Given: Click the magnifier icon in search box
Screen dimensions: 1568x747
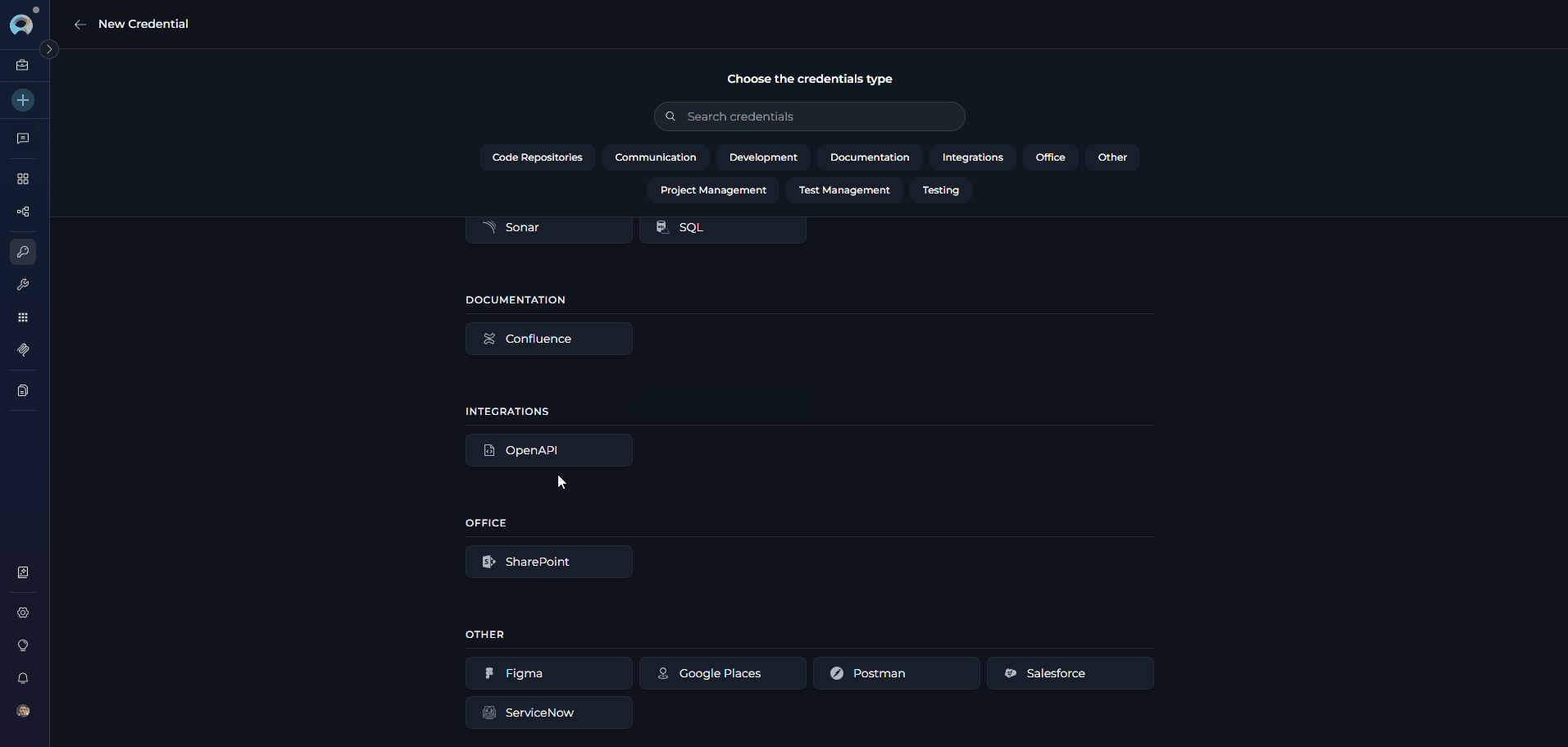Looking at the screenshot, I should (670, 116).
